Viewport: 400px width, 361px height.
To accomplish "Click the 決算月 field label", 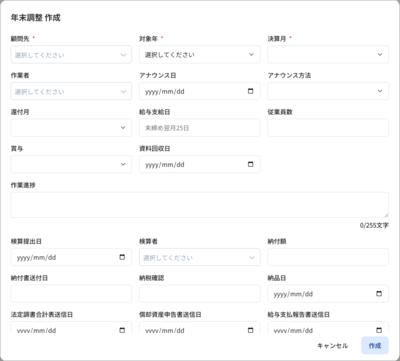I will pos(277,39).
